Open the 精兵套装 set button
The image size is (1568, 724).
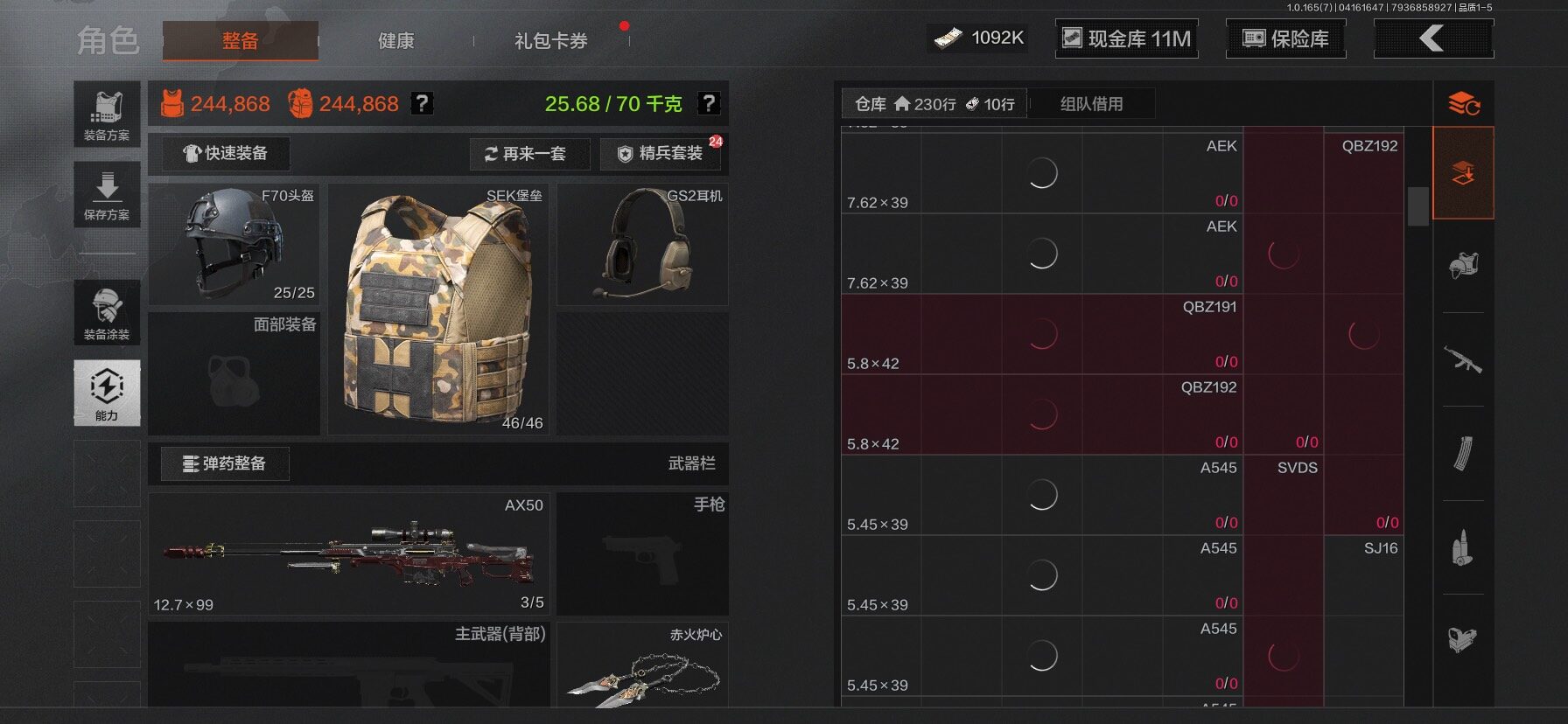click(x=661, y=154)
